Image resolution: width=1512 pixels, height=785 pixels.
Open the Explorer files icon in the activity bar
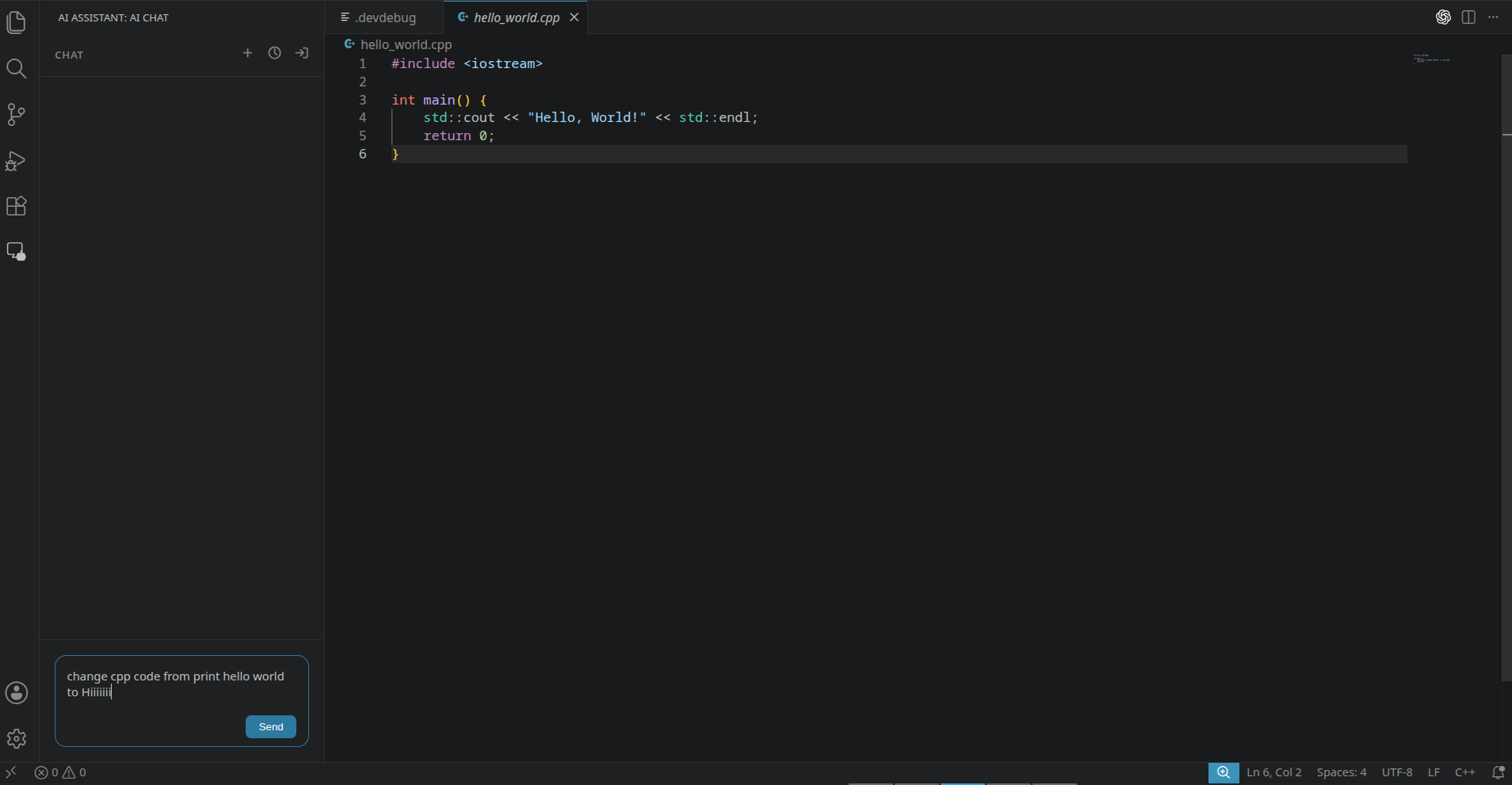point(17,22)
